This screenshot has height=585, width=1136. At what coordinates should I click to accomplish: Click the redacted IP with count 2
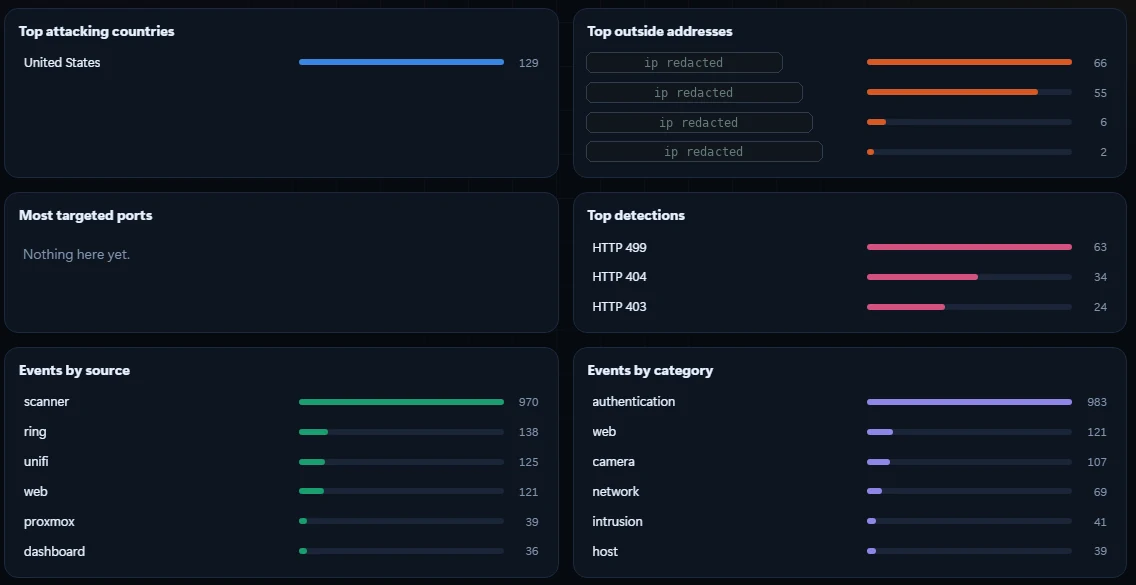pos(704,152)
